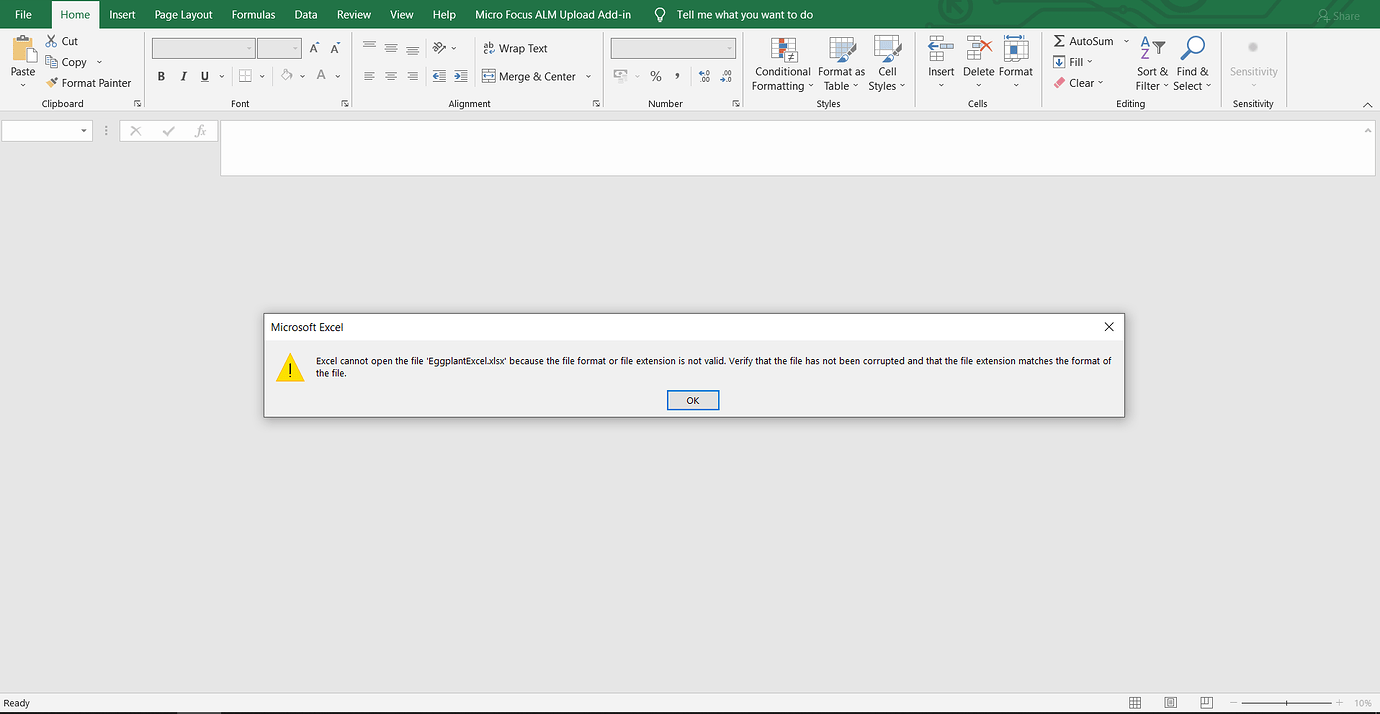The image size is (1380, 714).
Task: Switch to Formulas tab
Action: 253,15
